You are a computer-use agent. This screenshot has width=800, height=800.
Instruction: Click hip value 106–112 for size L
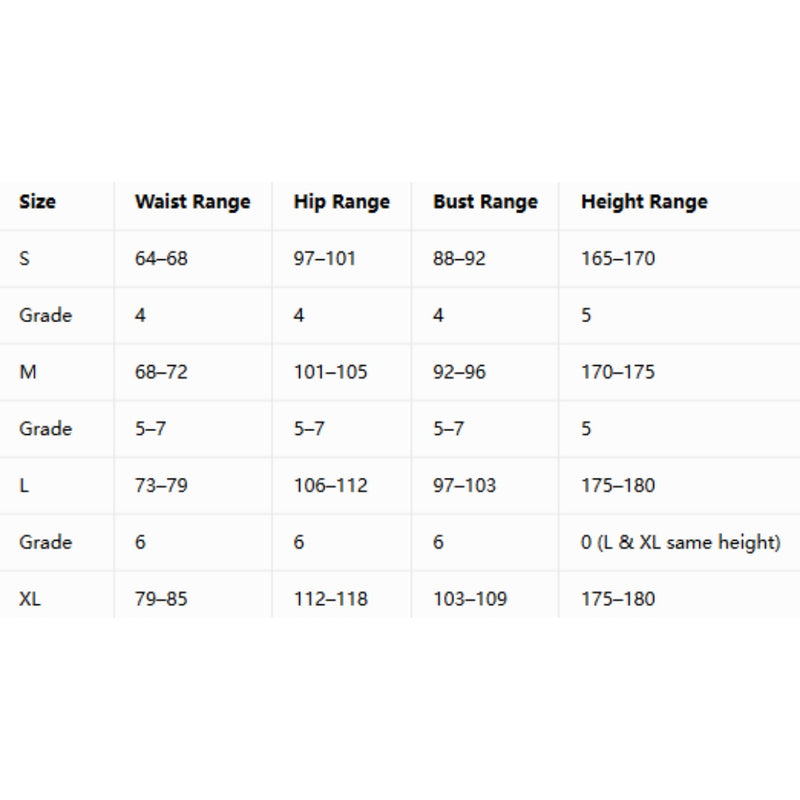coord(330,485)
